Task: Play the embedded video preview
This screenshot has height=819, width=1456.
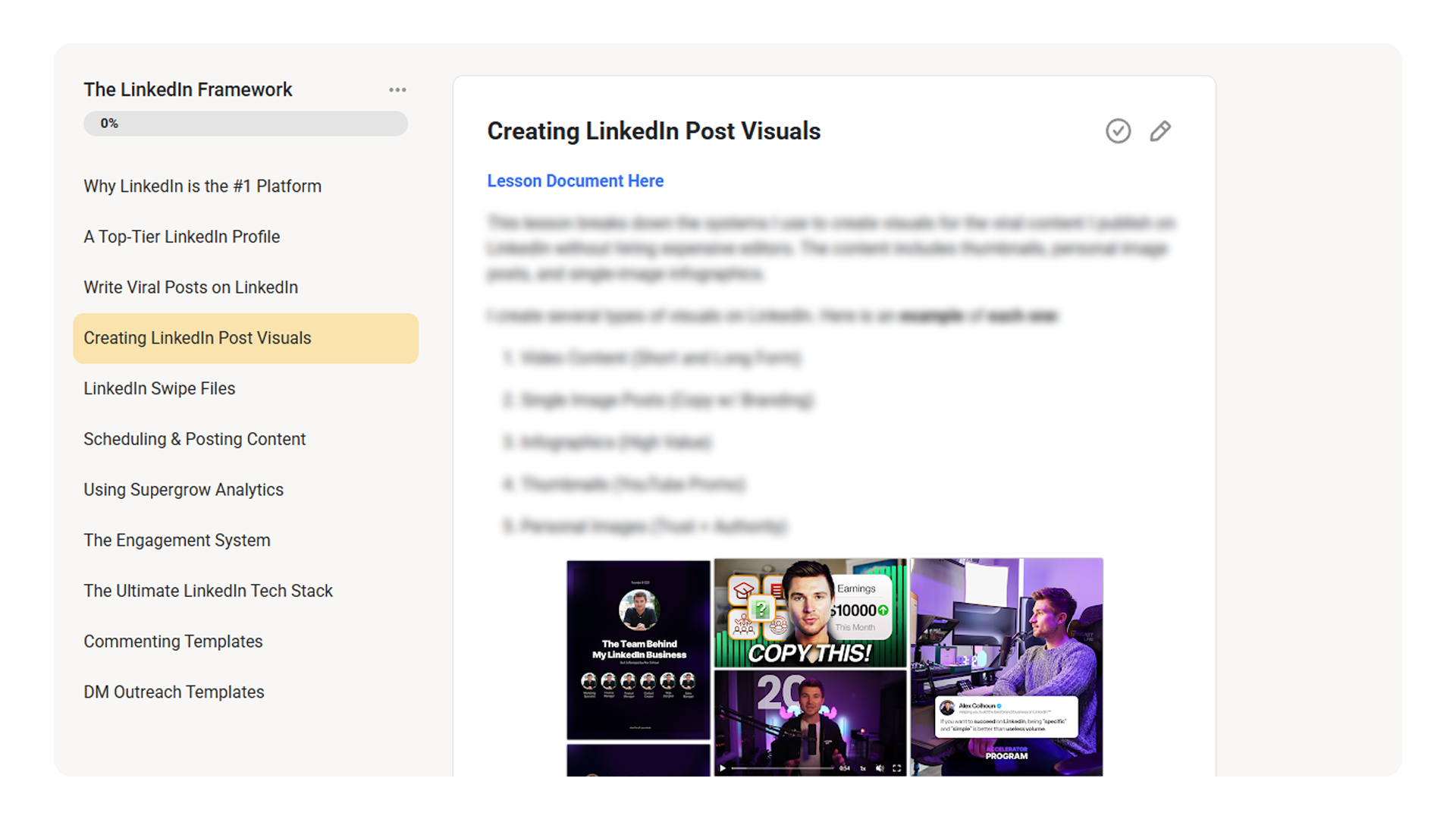Action: 722,768
